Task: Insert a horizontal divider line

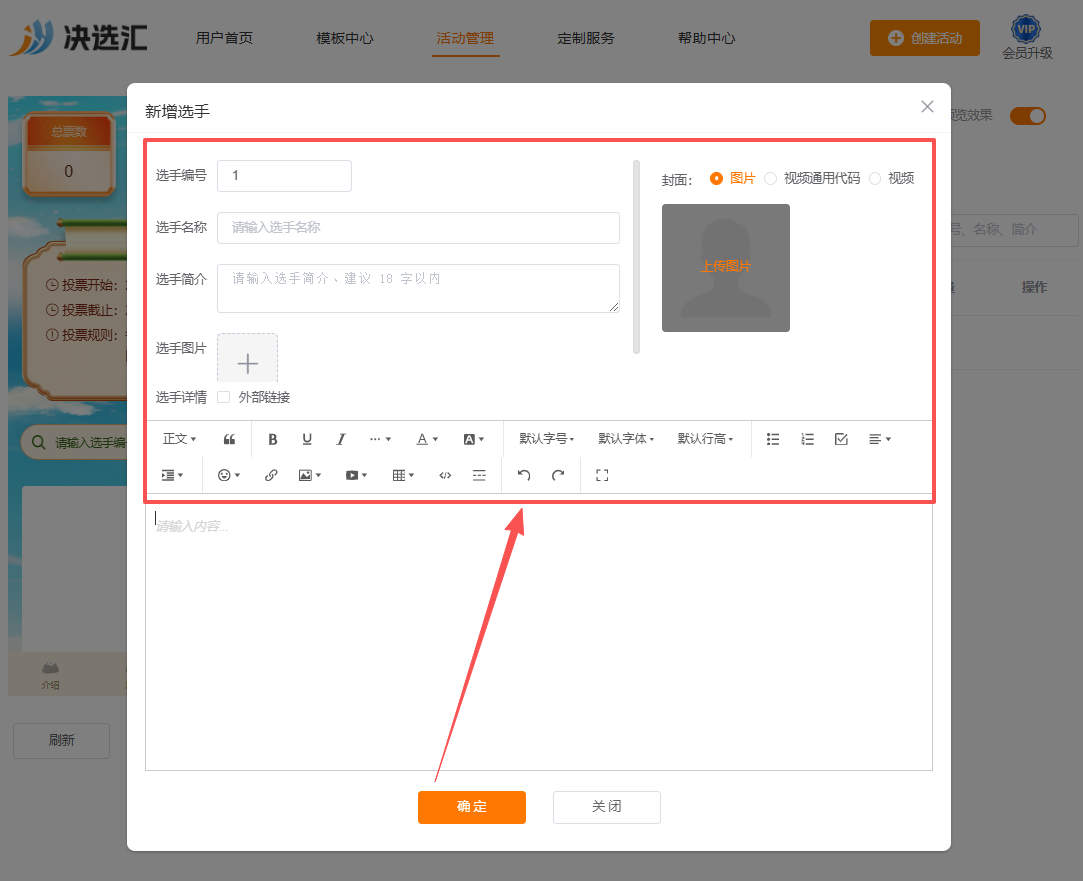Action: coord(479,475)
